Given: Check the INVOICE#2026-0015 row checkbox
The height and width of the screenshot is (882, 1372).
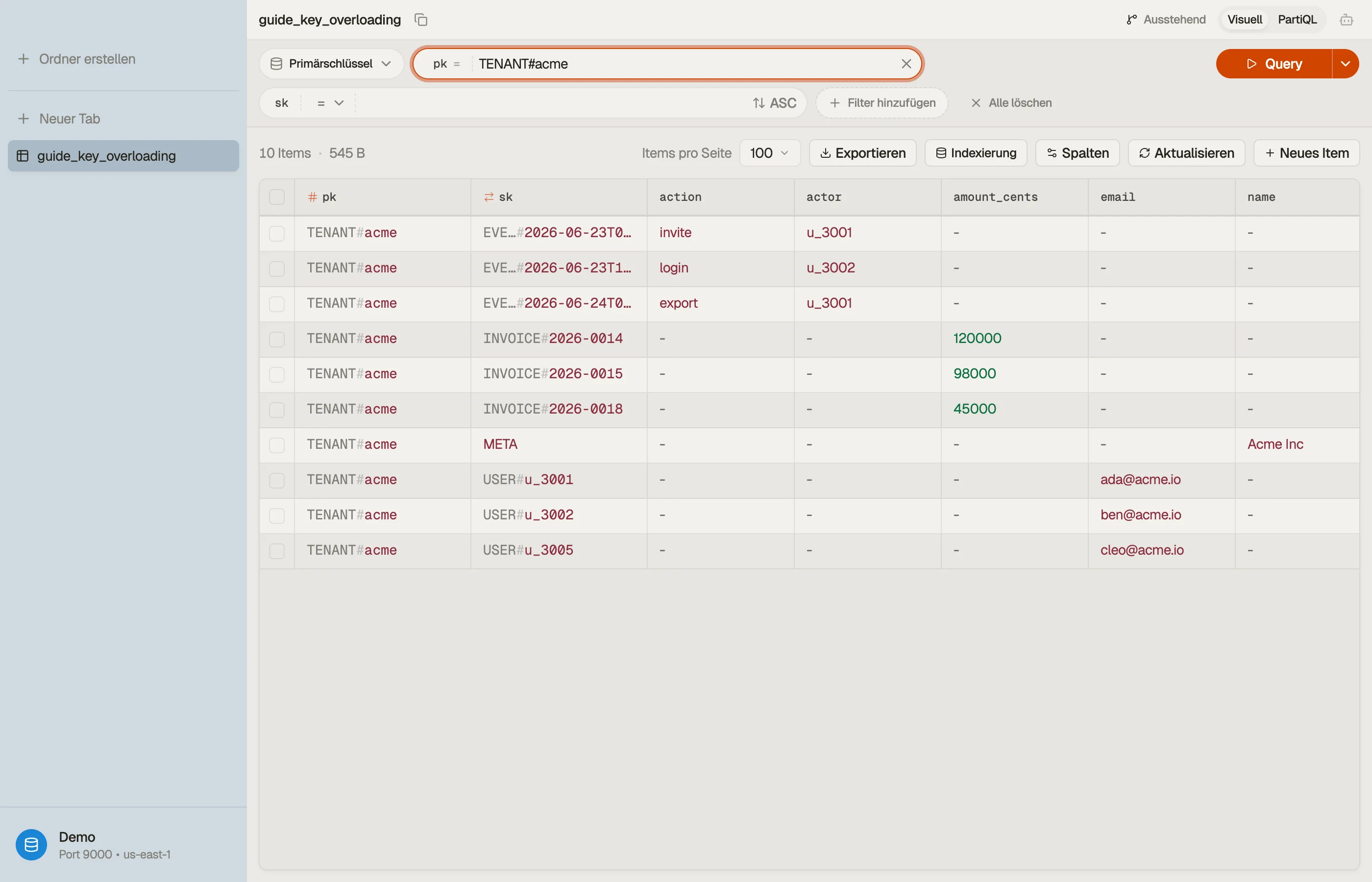Looking at the screenshot, I should [277, 374].
